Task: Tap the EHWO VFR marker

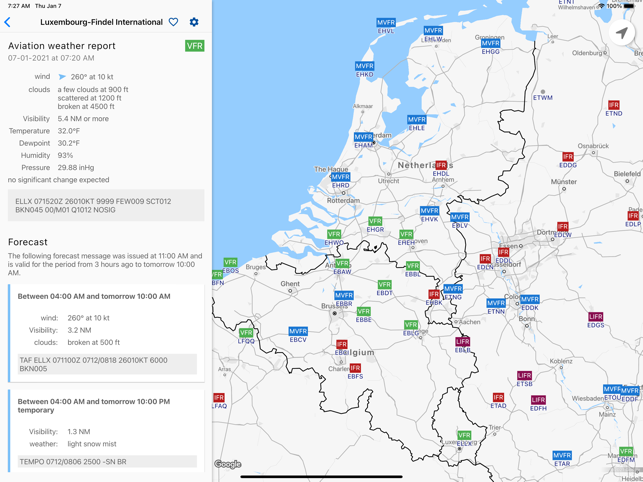Action: click(x=334, y=234)
